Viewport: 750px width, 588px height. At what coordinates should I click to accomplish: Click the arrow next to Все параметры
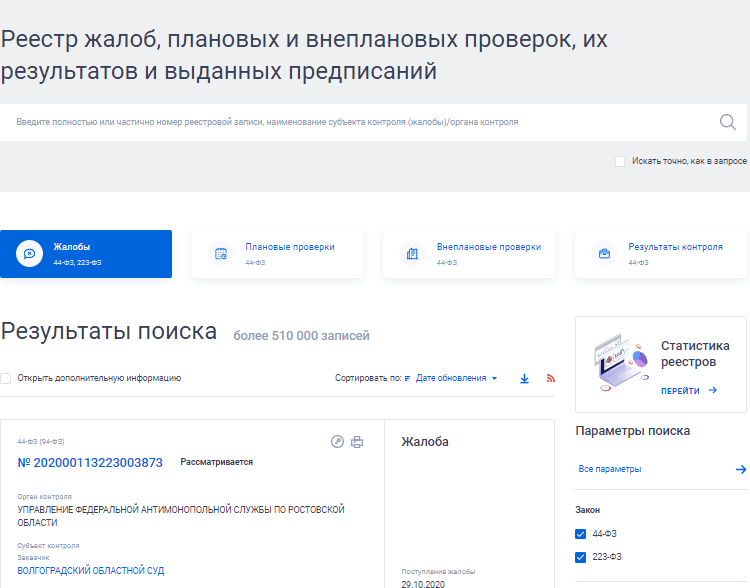coord(740,469)
